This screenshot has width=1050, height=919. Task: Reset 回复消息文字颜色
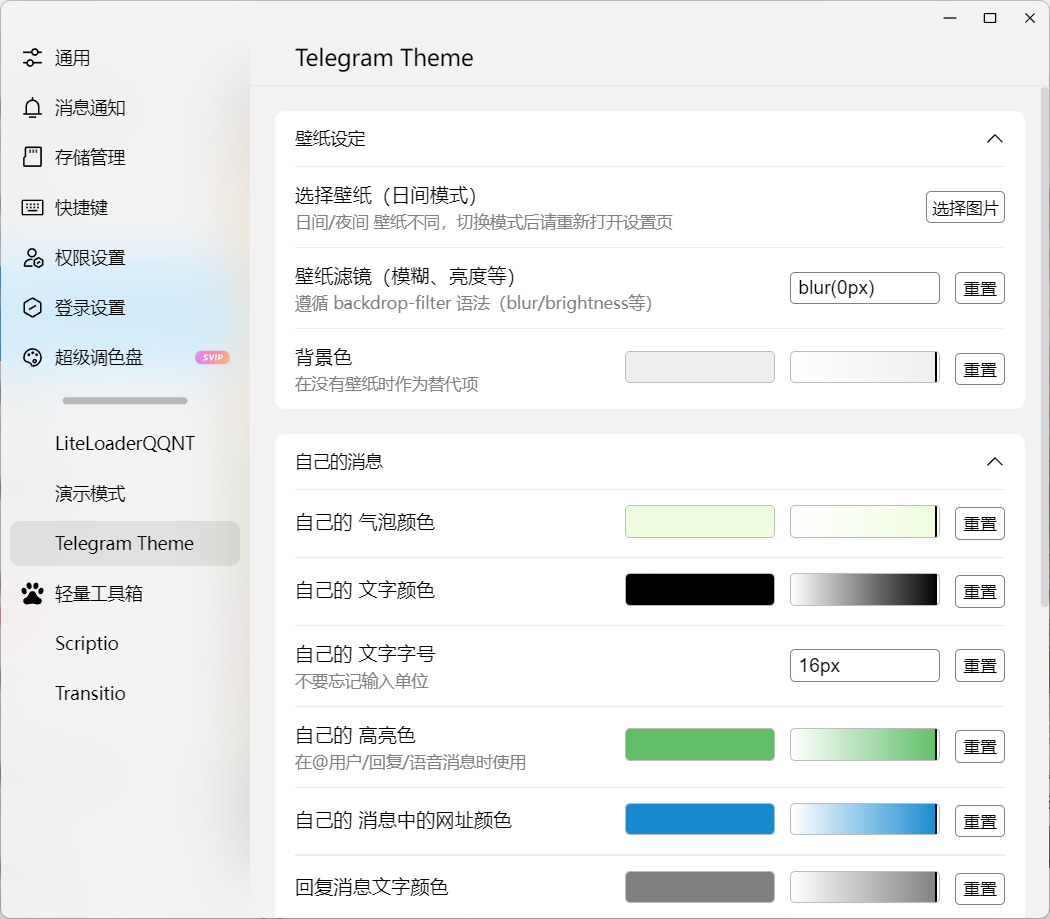point(980,889)
